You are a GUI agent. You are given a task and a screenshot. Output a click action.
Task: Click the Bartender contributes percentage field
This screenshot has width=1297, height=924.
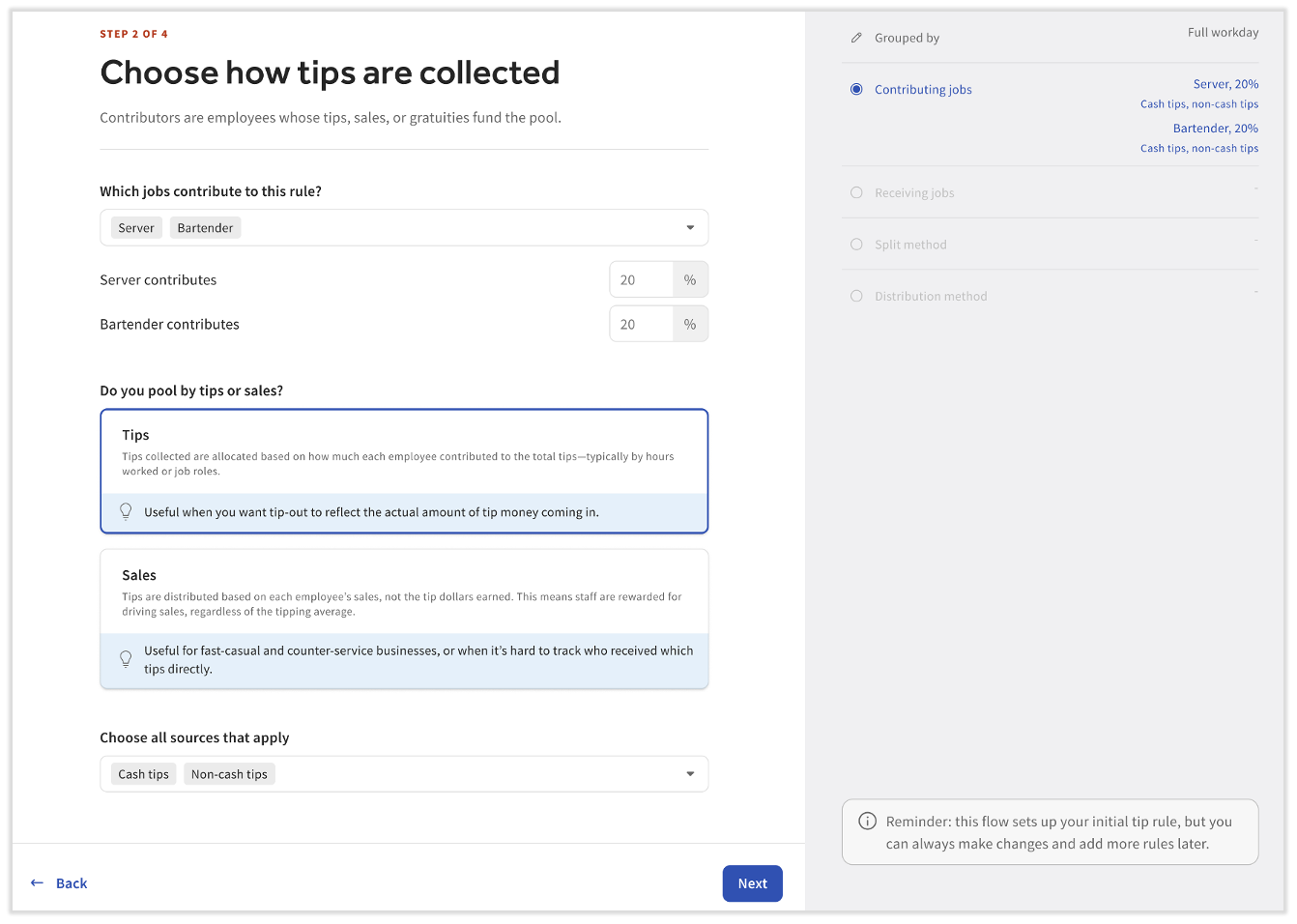[x=642, y=325]
